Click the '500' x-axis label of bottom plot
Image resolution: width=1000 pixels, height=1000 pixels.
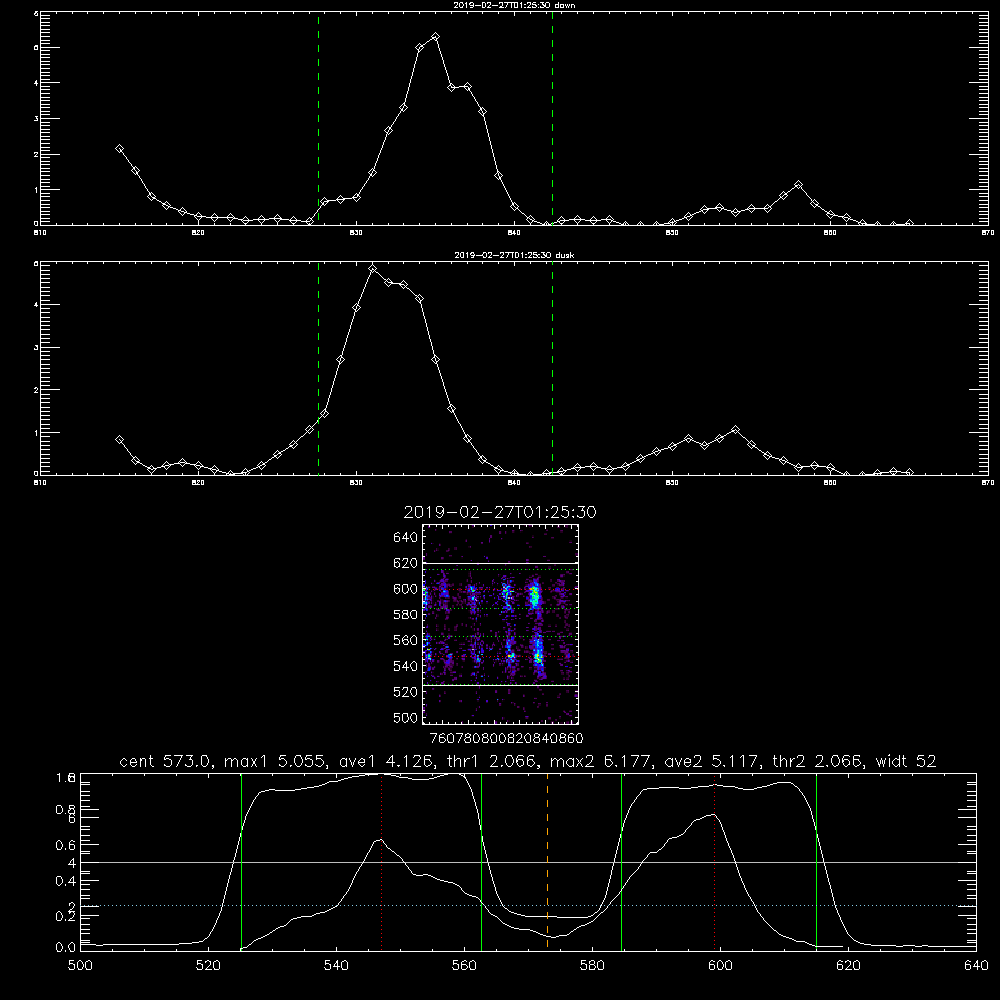80,966
